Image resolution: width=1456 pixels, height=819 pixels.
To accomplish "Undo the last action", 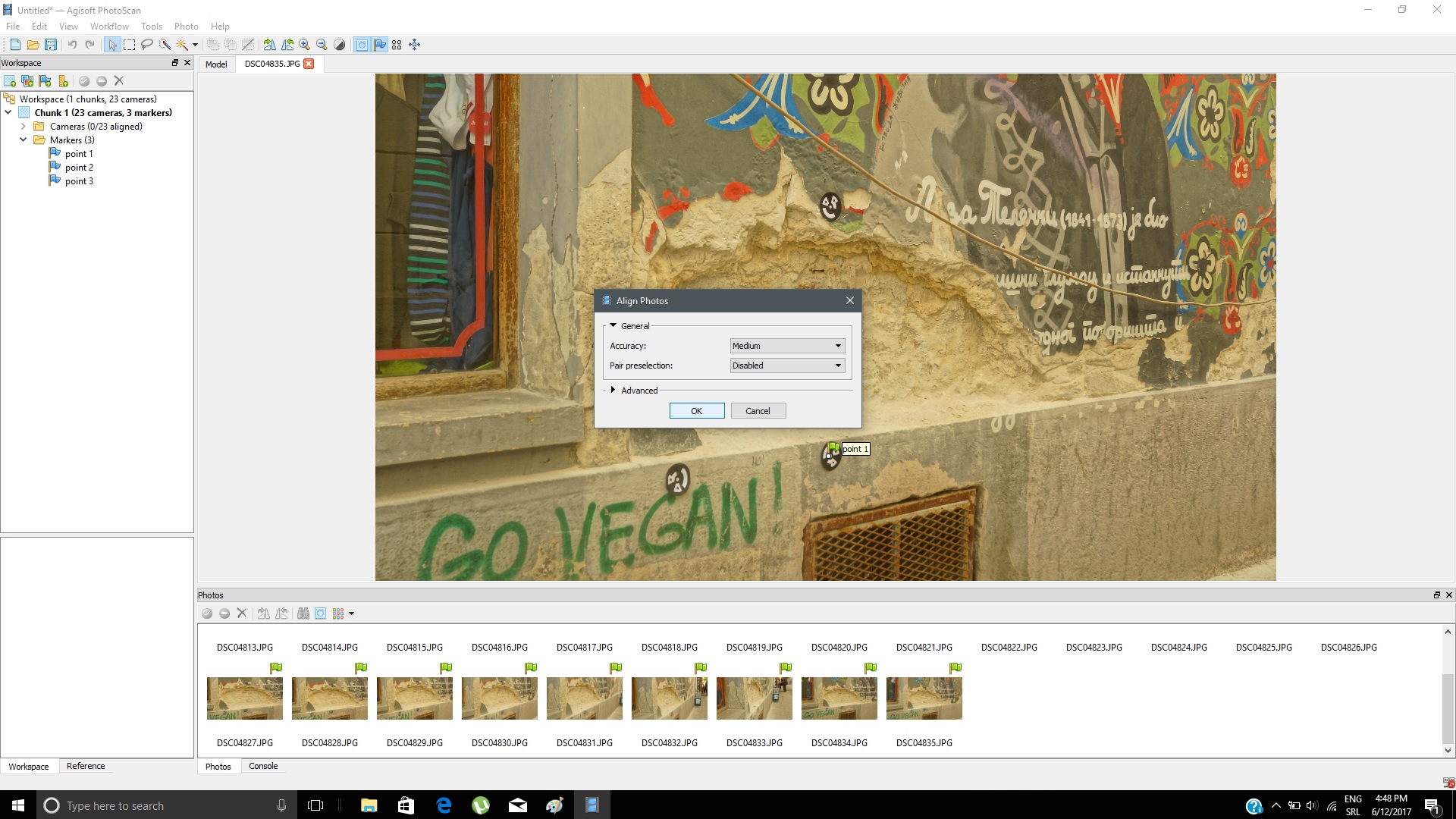I will [72, 45].
